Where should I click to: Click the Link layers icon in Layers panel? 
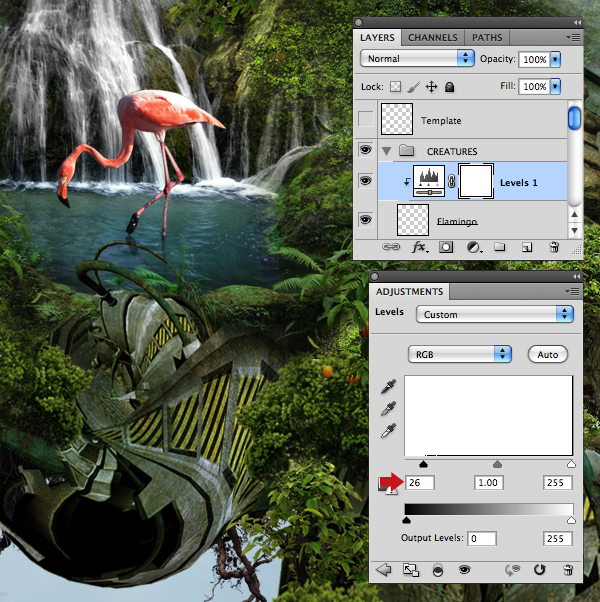coord(391,247)
